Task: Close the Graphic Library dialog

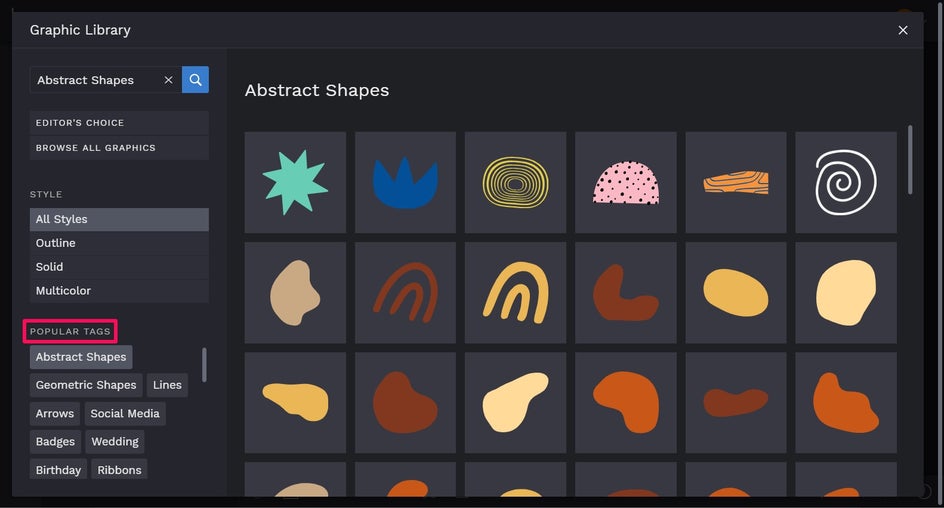Action: pos(902,30)
